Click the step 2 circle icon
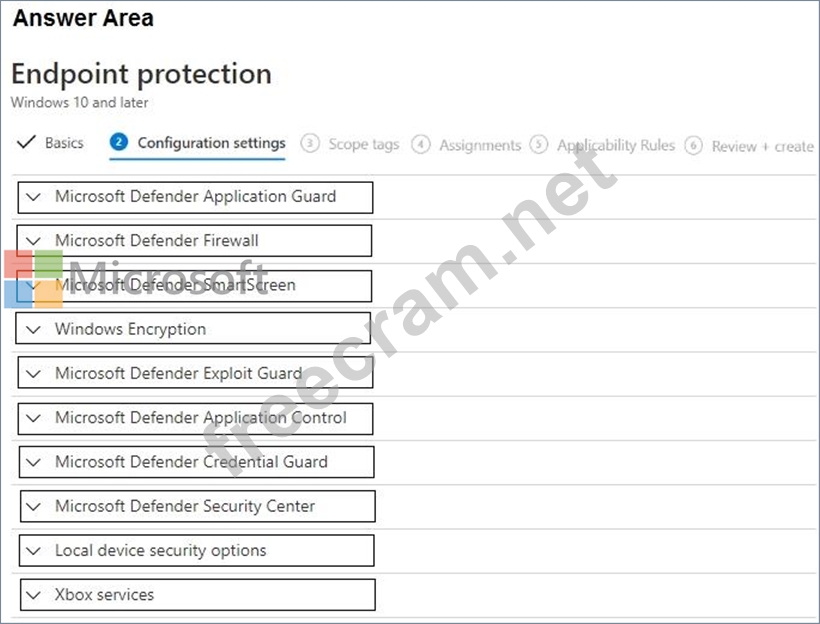This screenshot has height=624, width=820. click(119, 143)
